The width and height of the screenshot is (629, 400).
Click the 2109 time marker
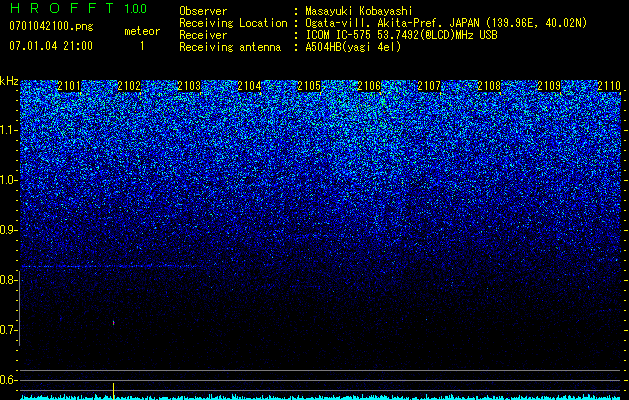tap(549, 86)
